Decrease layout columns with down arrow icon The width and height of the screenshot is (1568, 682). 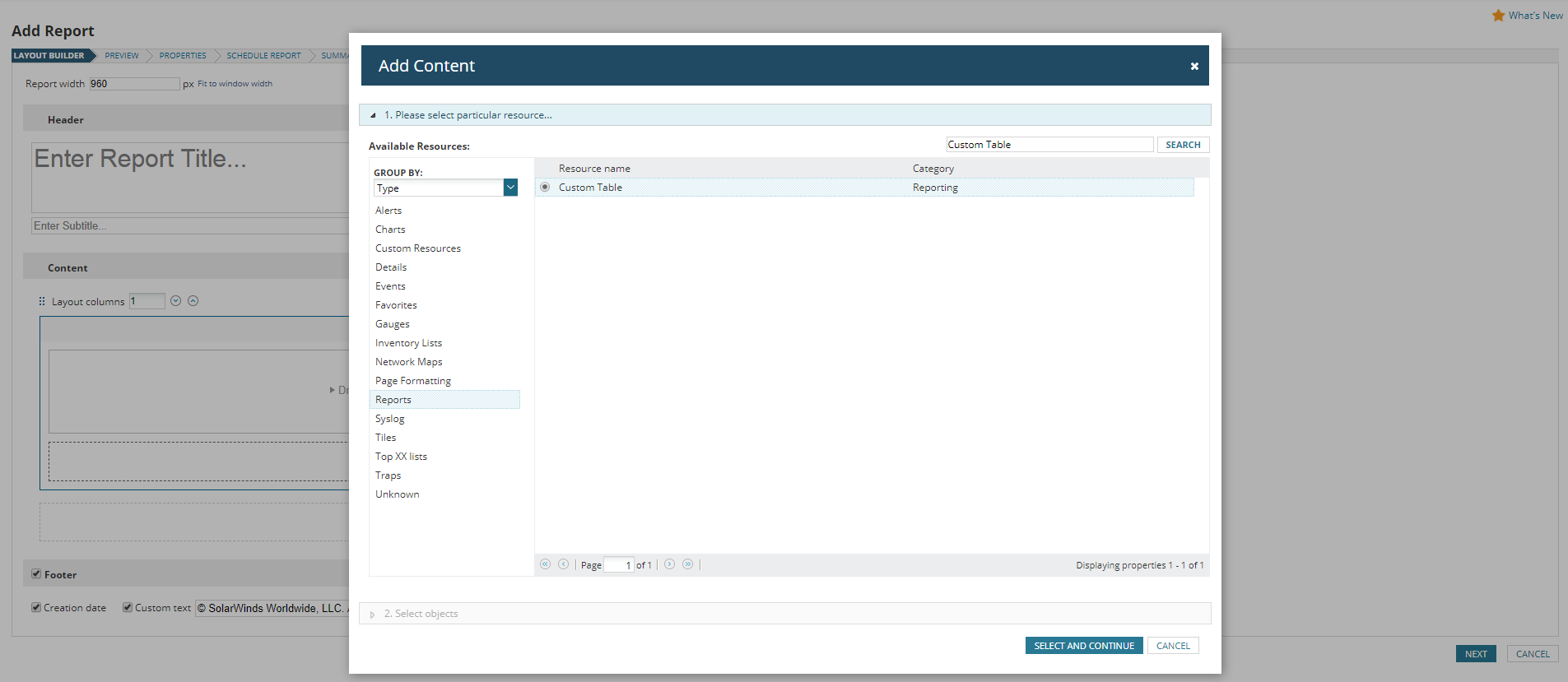[x=175, y=301]
